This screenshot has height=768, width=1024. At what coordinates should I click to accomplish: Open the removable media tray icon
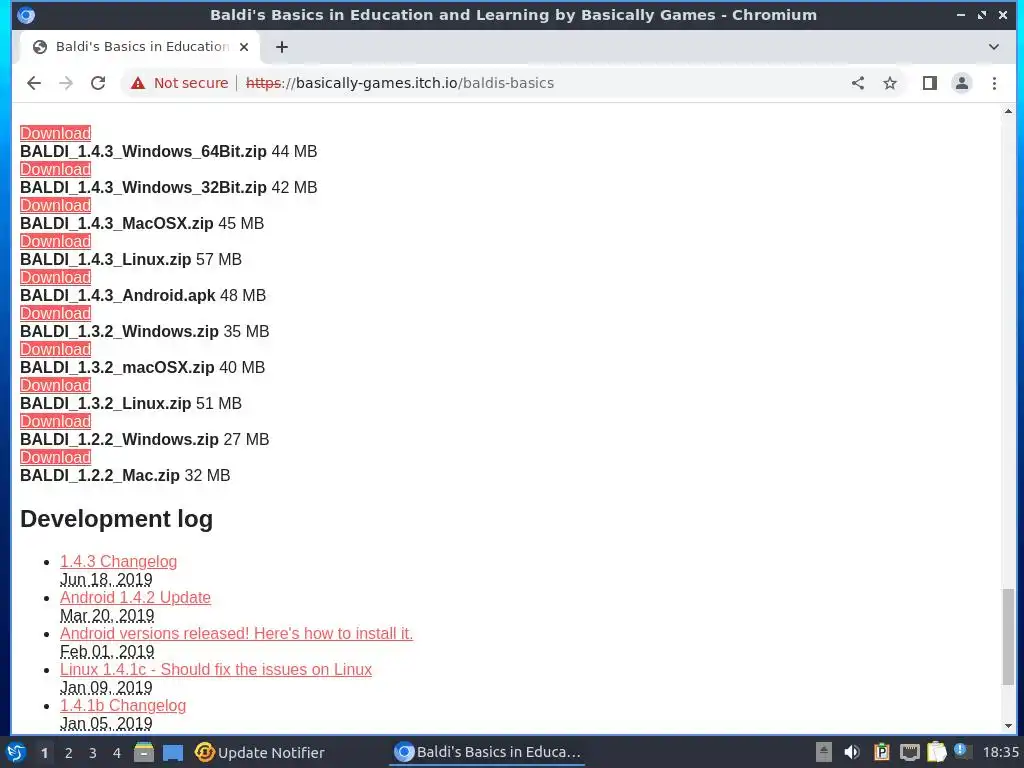824,752
